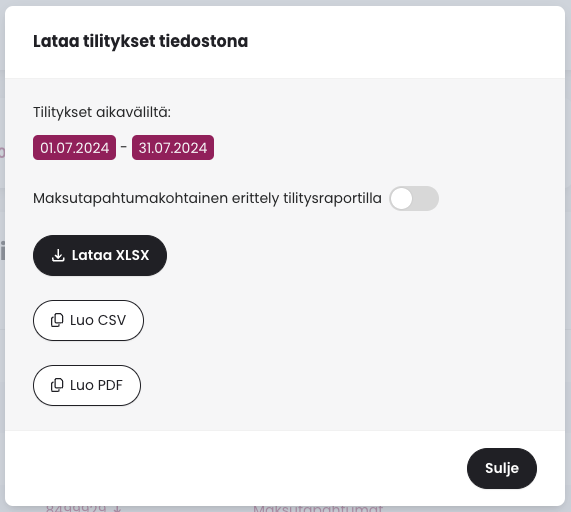This screenshot has width=571, height=512.
Task: Create a CSV with Luo CSV button
Action: (88, 320)
